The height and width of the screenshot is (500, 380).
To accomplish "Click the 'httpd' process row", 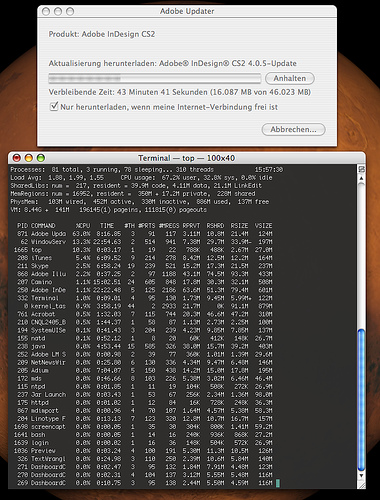I will coord(144,402).
